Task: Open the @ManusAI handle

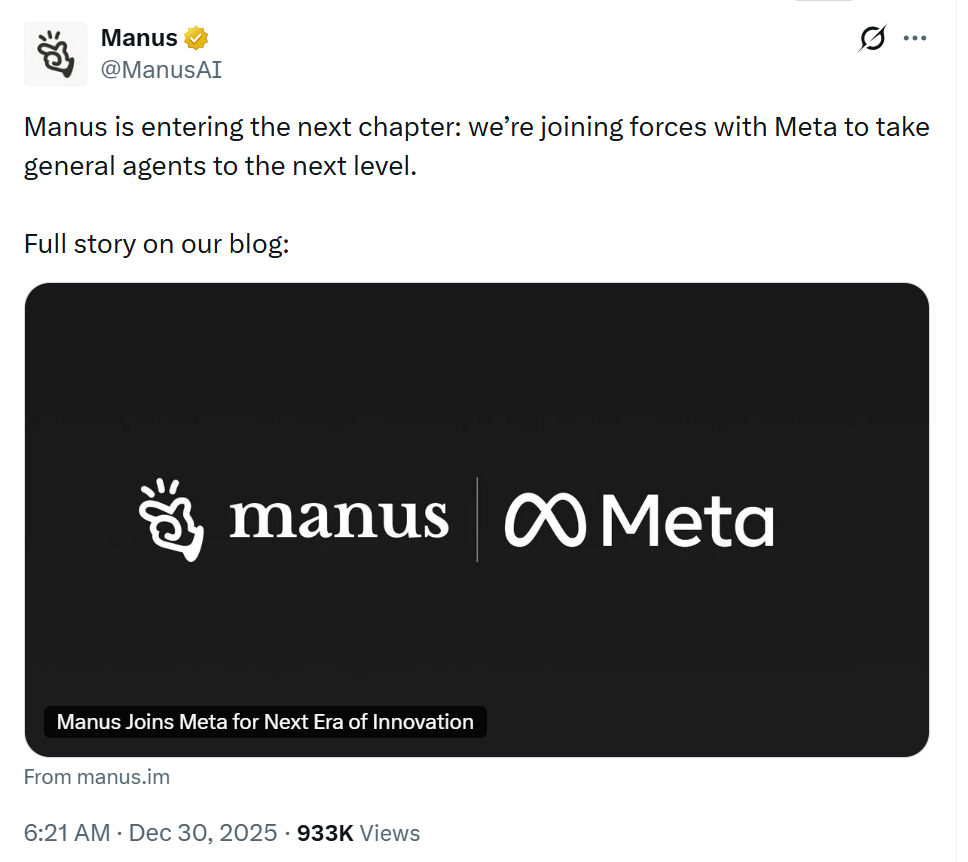Action: [163, 69]
